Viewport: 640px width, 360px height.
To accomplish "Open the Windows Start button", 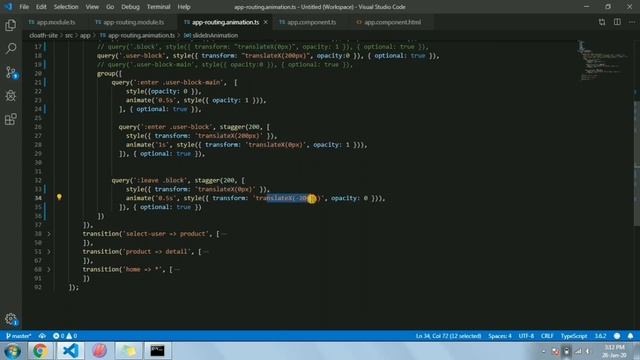I will (x=12, y=351).
